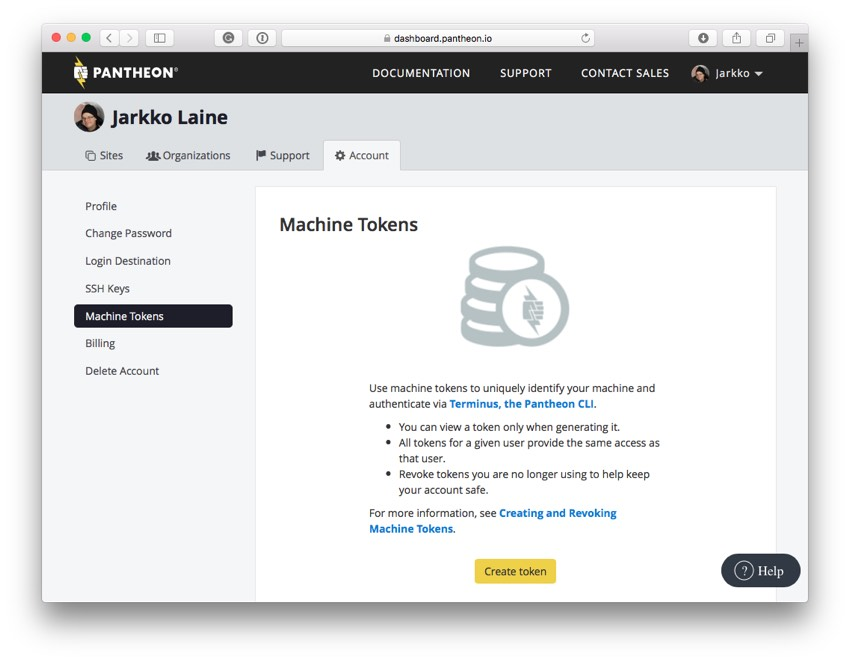Open Safari downloads icon

(703, 38)
